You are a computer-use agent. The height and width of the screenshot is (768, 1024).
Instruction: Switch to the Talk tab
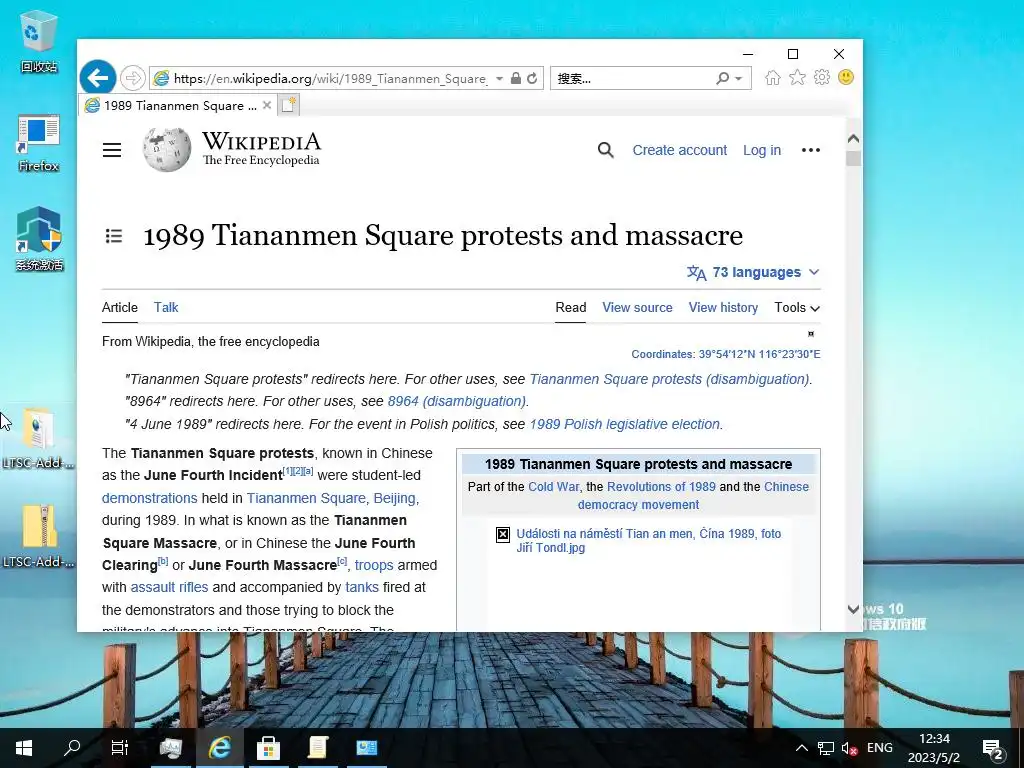click(x=166, y=308)
